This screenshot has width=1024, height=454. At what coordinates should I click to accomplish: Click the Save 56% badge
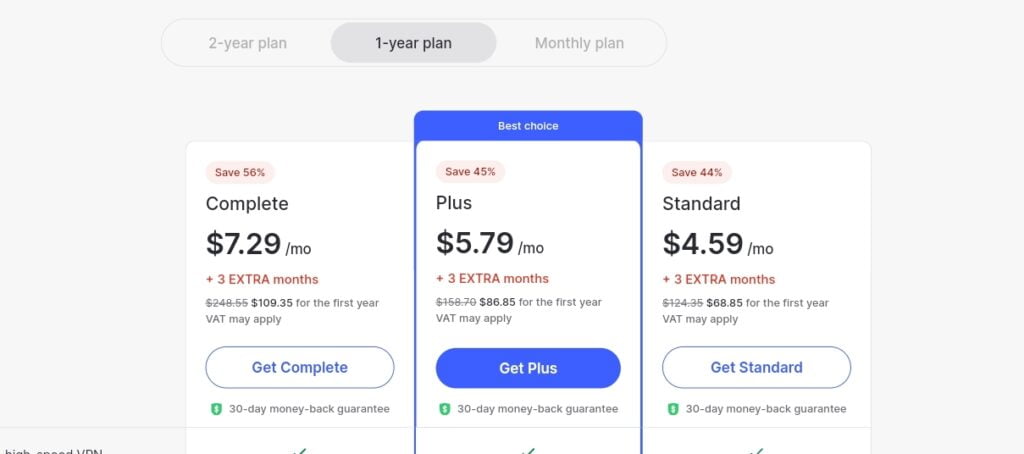[x=240, y=172]
